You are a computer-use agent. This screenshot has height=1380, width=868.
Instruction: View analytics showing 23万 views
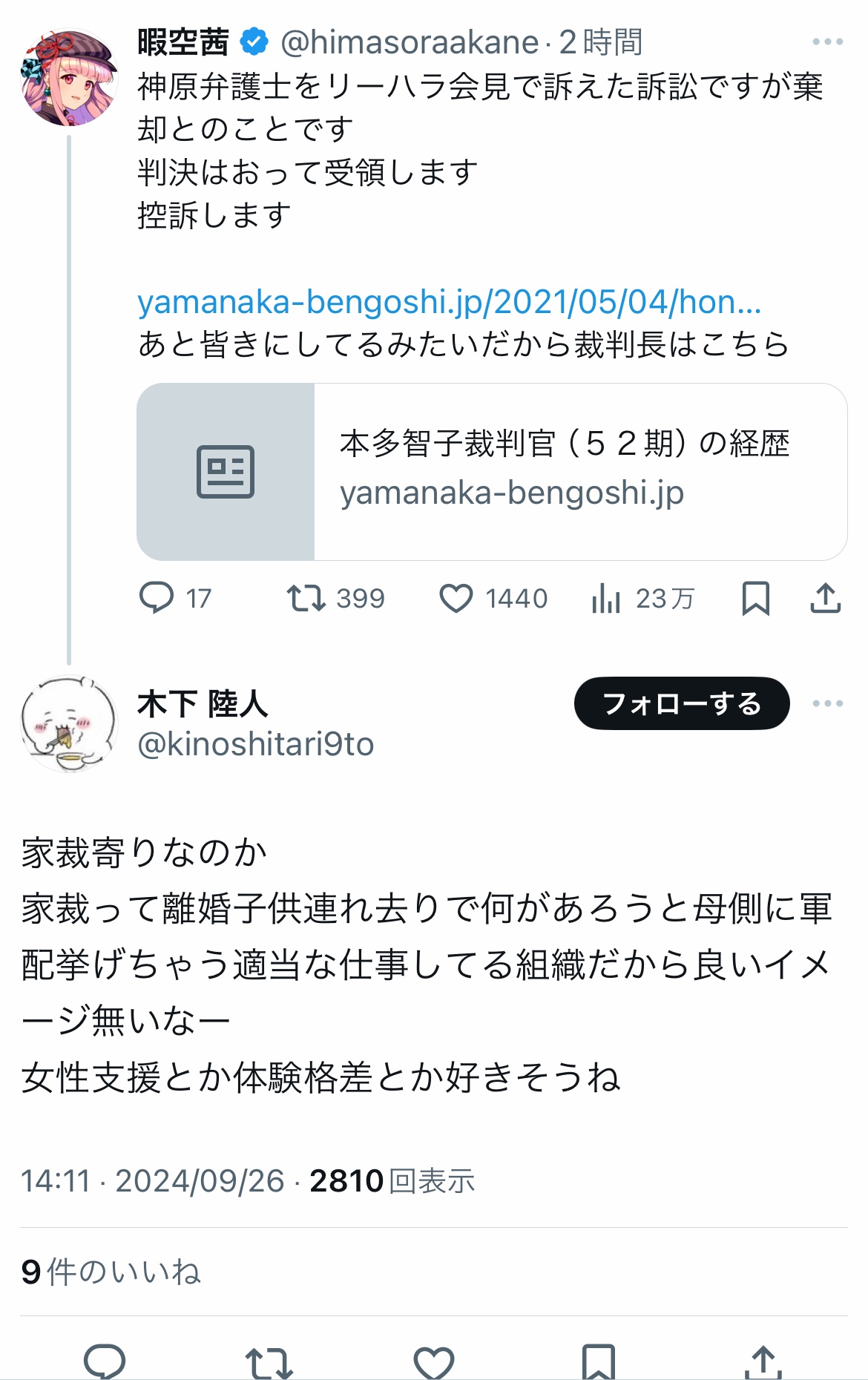[x=642, y=598]
